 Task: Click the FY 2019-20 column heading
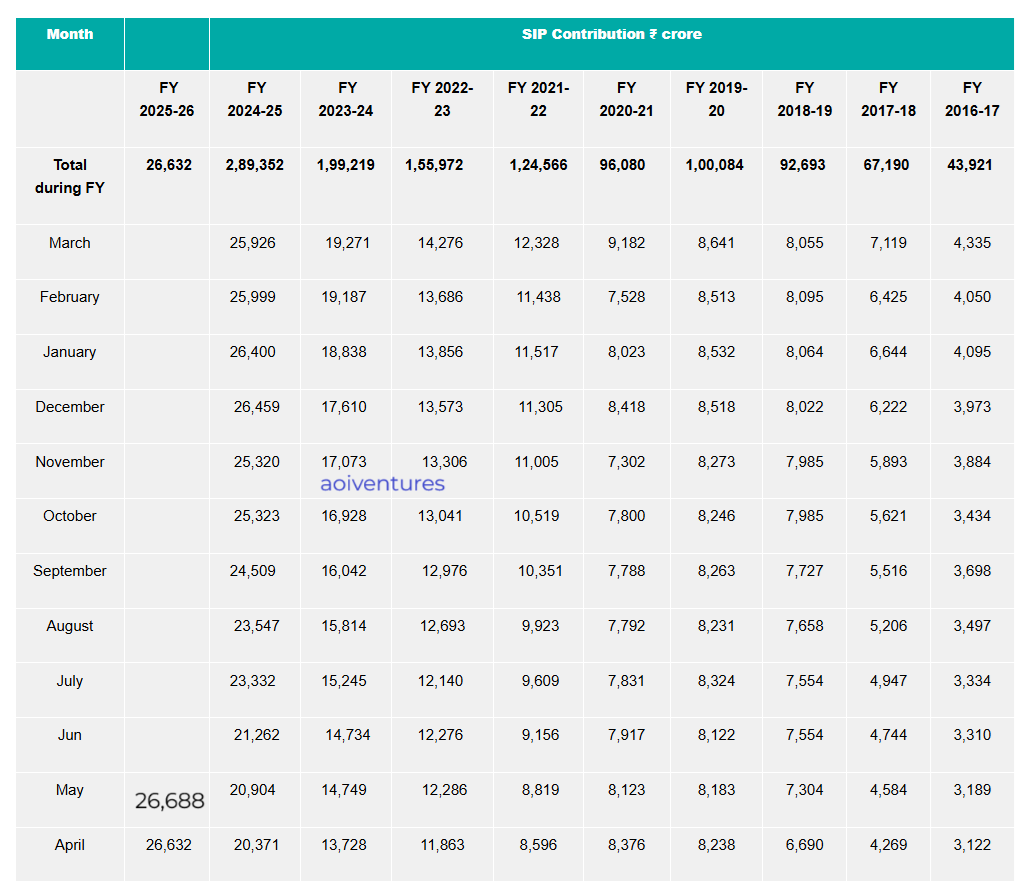click(717, 99)
